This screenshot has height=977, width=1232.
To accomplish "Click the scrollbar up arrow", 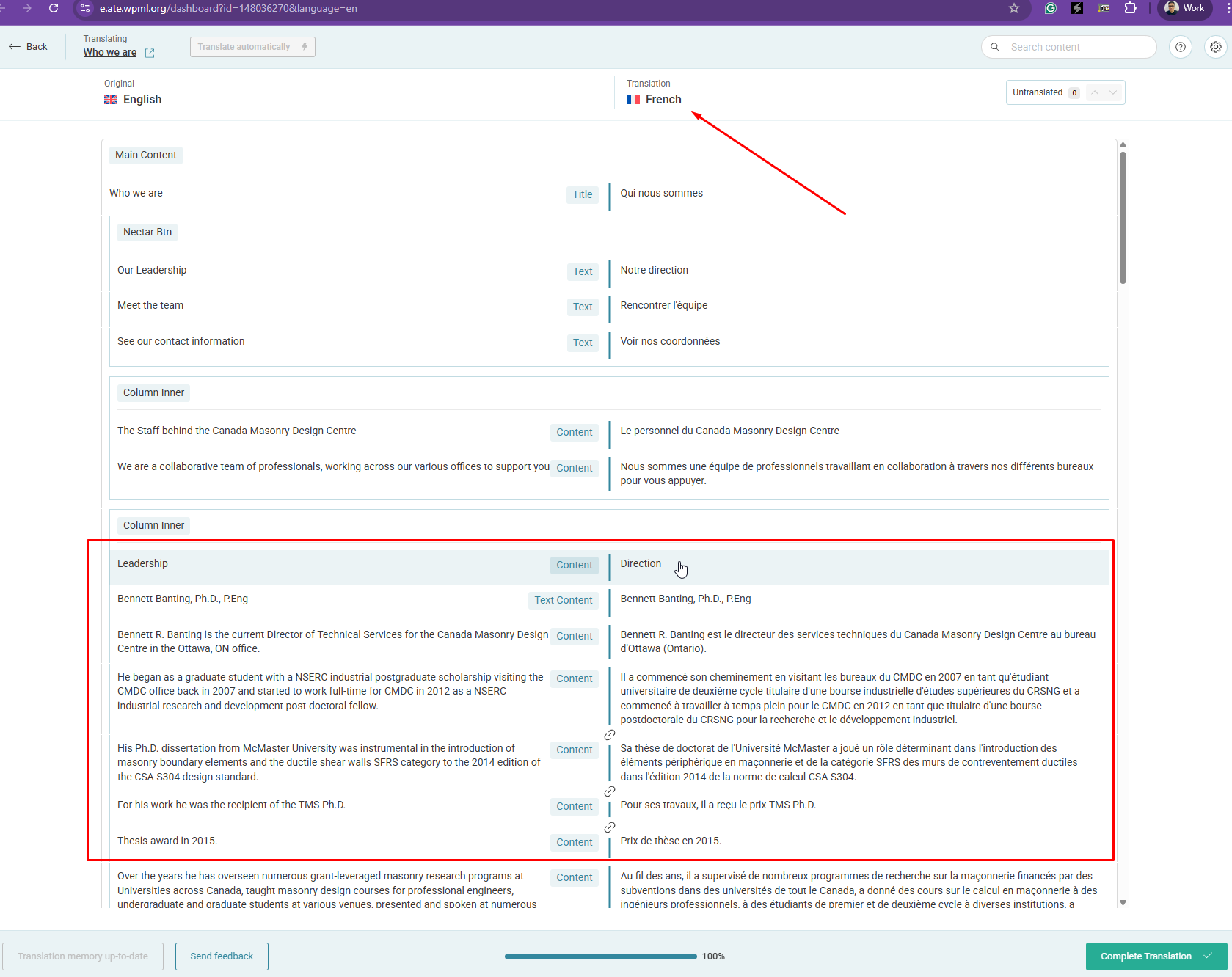I will click(1123, 145).
